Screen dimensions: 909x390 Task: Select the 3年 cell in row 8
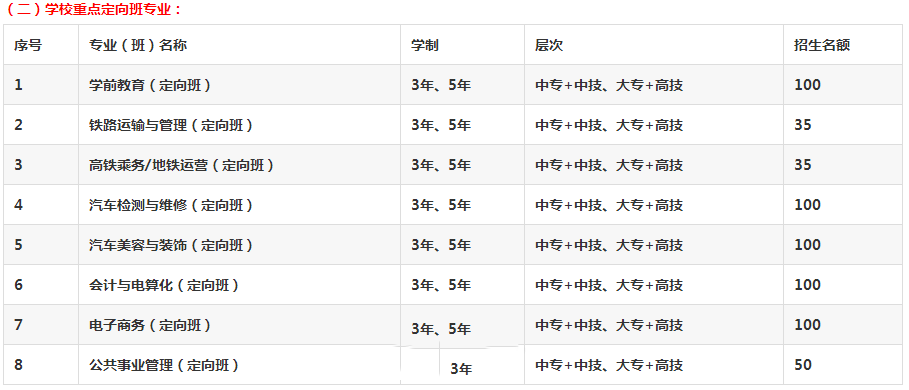pos(461,369)
